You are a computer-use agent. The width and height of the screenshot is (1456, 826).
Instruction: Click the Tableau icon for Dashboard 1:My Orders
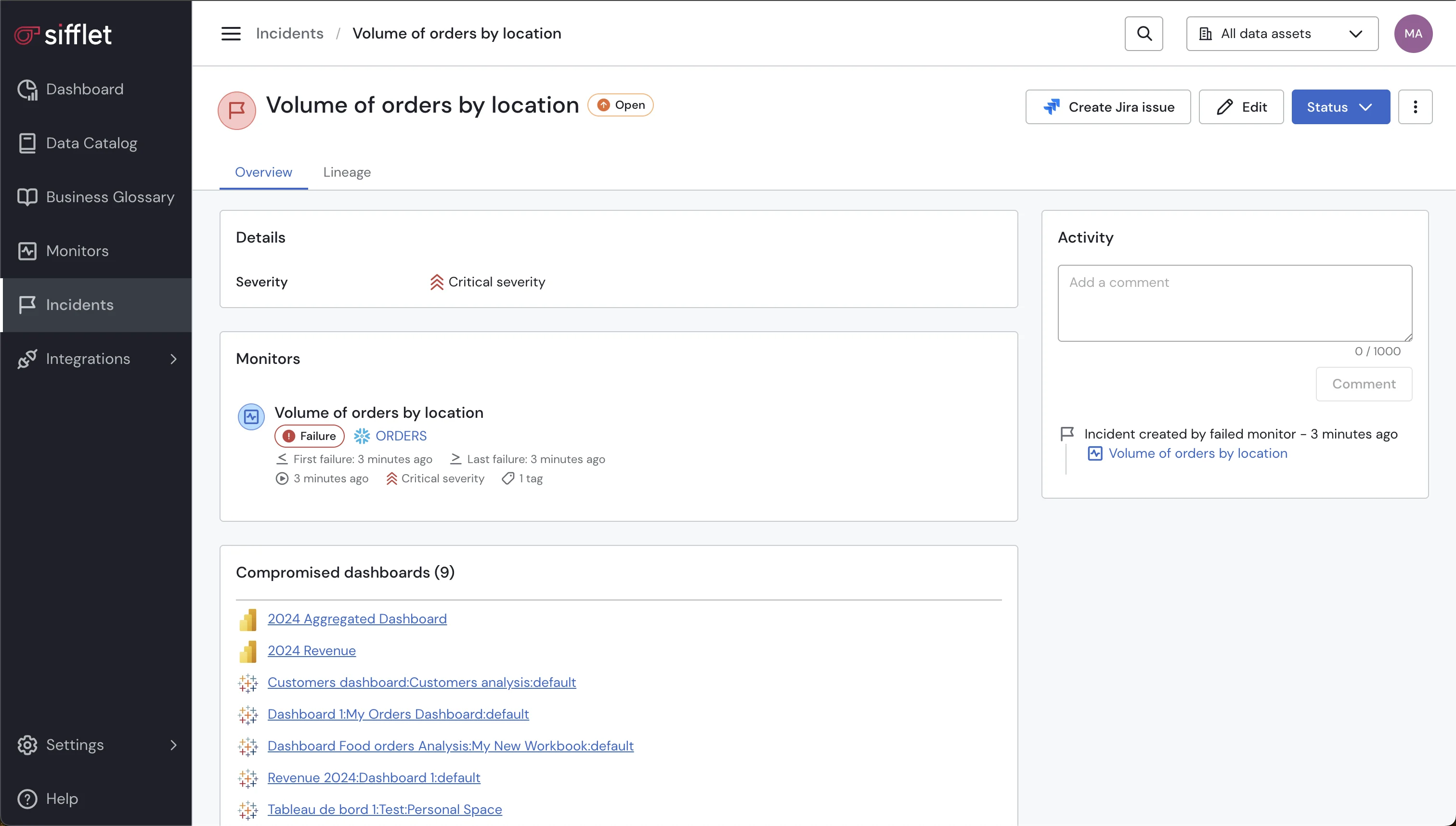coord(248,715)
